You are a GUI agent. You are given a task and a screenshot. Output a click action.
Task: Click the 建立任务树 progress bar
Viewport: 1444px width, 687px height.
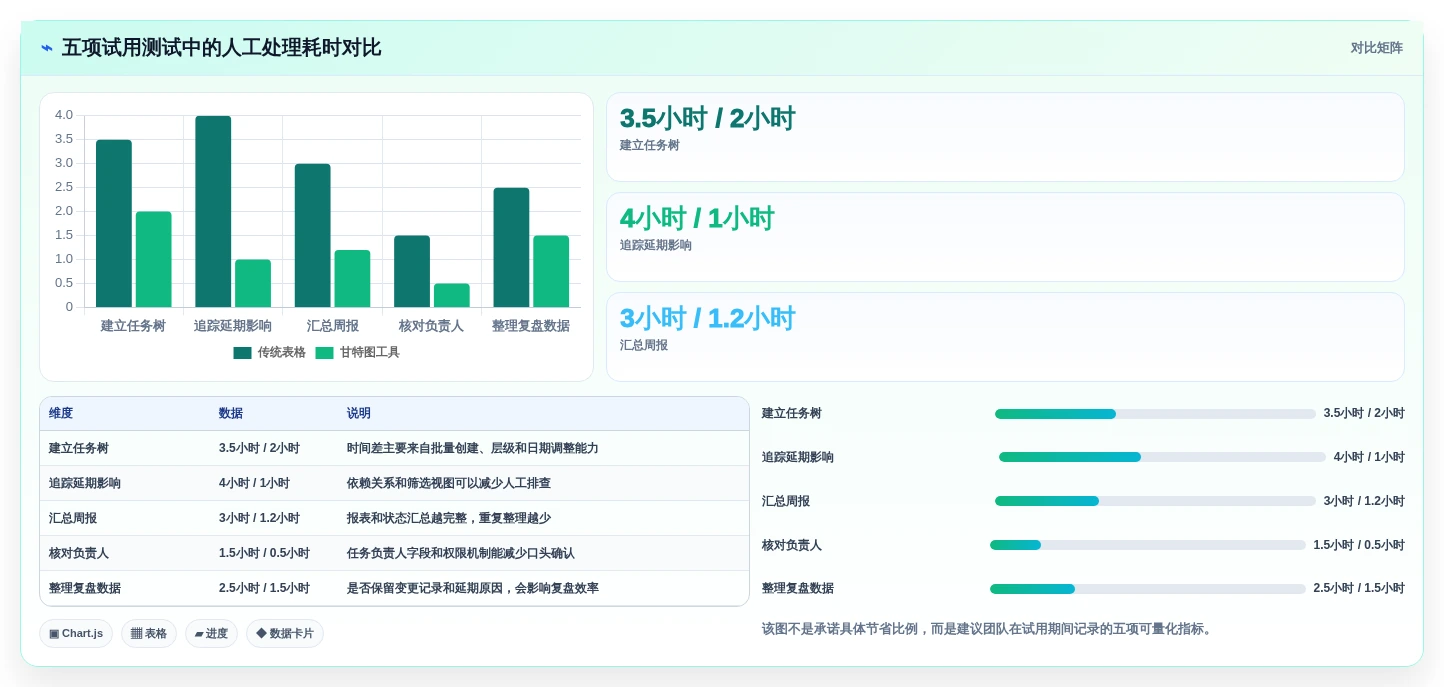click(x=1155, y=414)
